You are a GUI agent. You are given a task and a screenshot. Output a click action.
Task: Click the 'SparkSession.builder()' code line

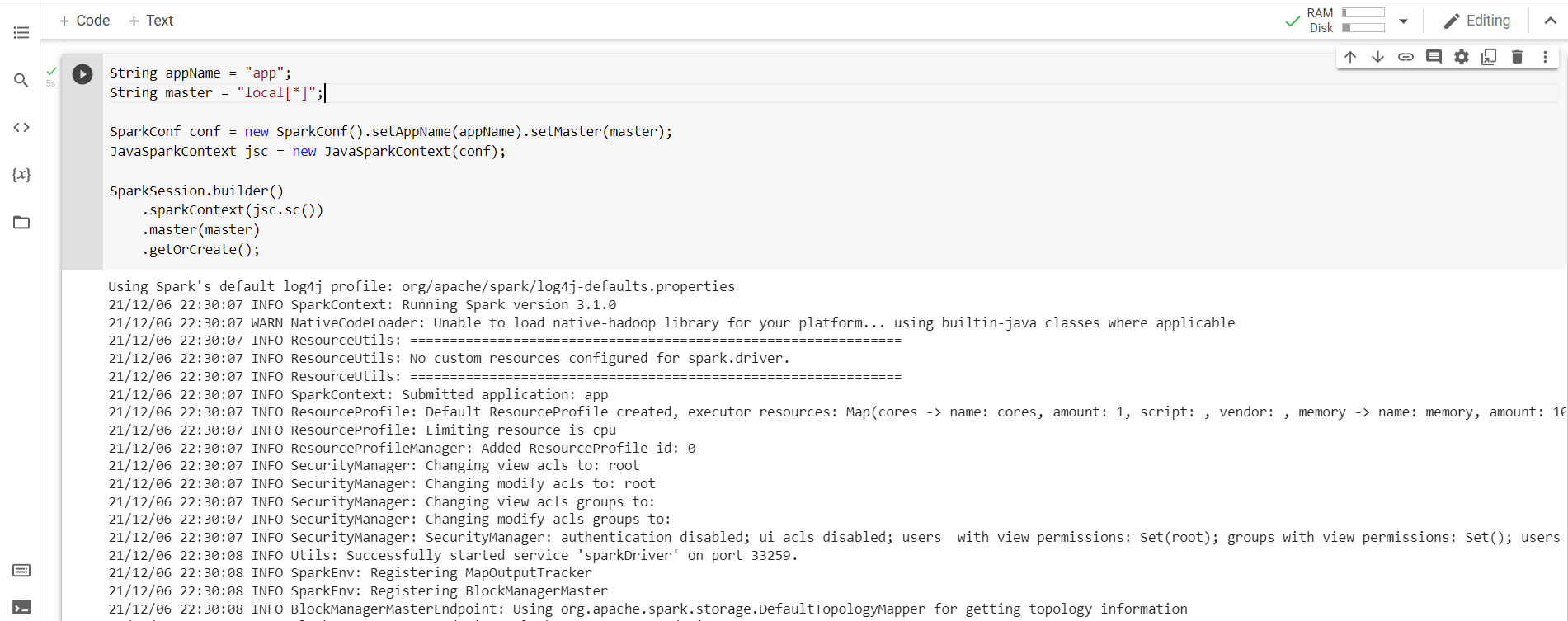click(196, 191)
